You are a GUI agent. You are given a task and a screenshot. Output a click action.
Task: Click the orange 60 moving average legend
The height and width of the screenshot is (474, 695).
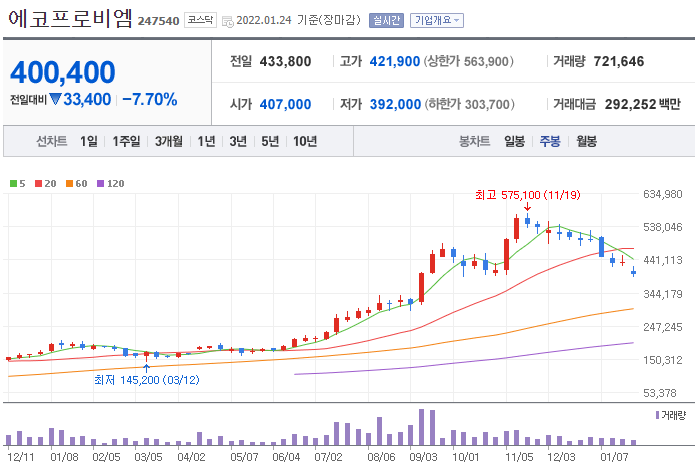(77, 184)
